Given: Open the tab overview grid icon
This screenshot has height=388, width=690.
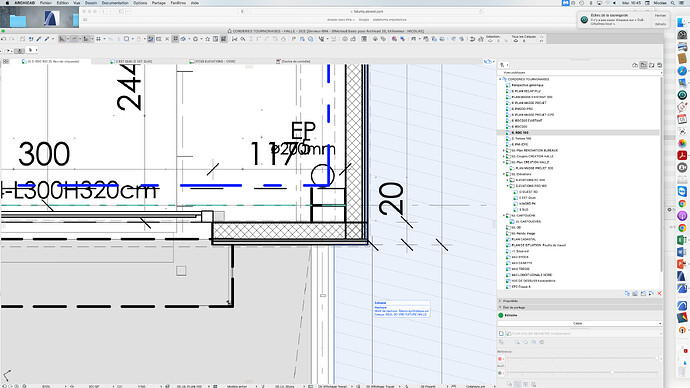Looking at the screenshot, I should tap(6, 62).
